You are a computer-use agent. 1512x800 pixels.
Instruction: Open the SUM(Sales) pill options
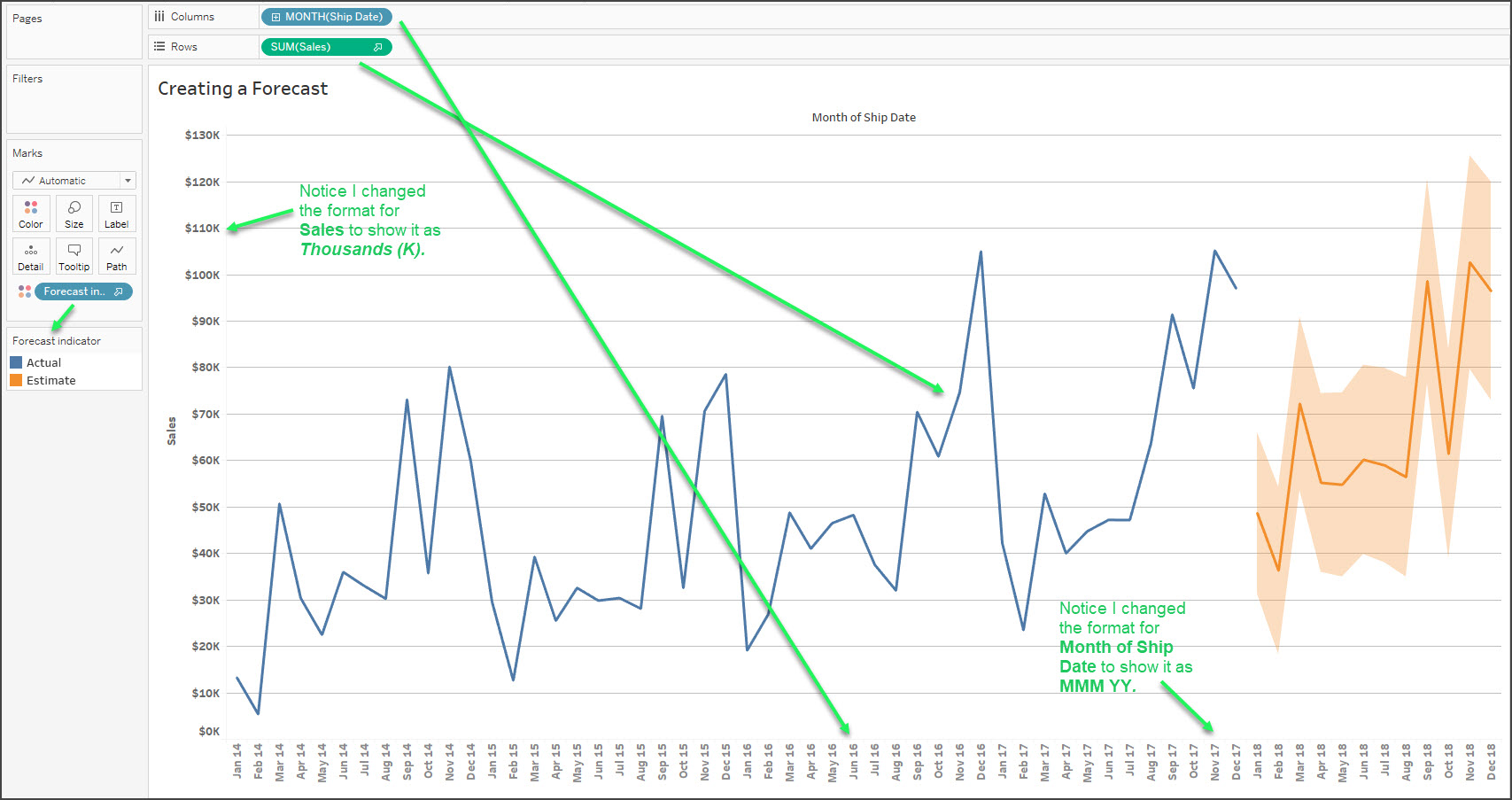[x=379, y=47]
